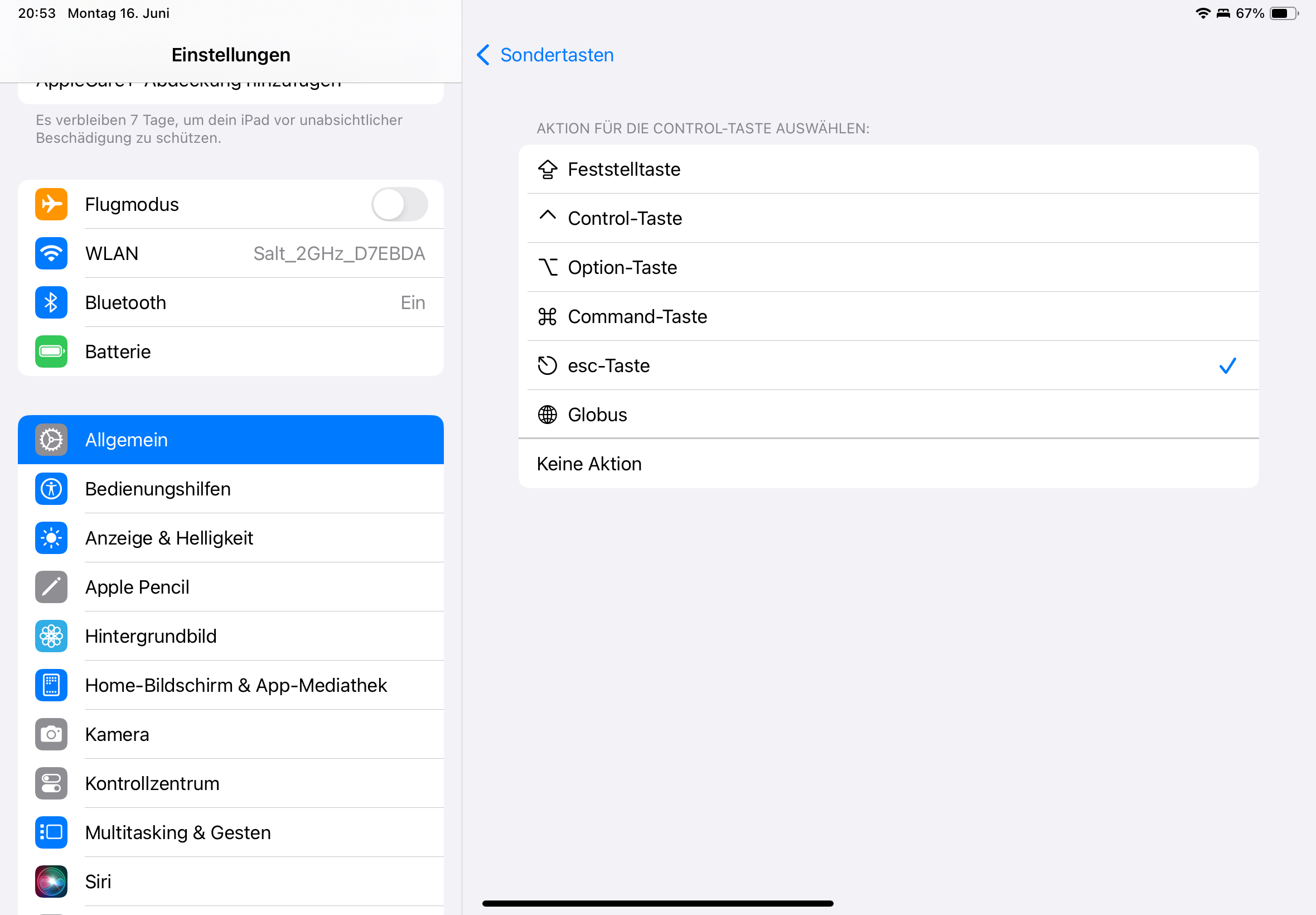The height and width of the screenshot is (915, 1316).
Task: Tap the green Batterie icon
Action: pyautogui.click(x=51, y=351)
